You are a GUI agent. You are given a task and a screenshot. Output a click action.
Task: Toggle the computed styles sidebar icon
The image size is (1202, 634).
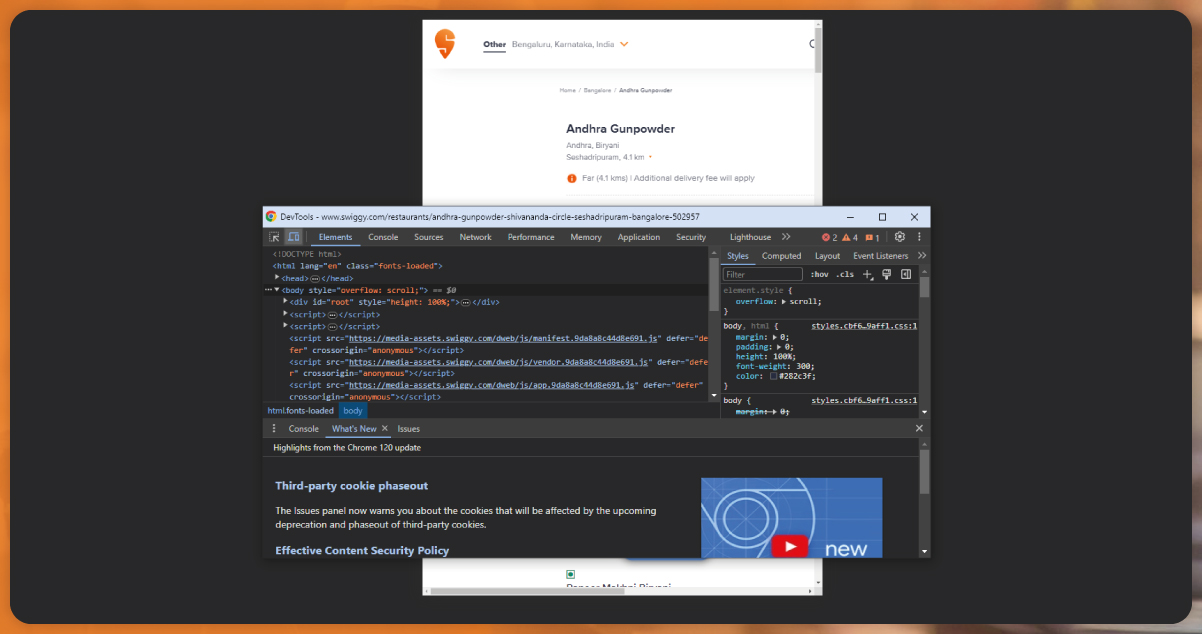coord(905,274)
